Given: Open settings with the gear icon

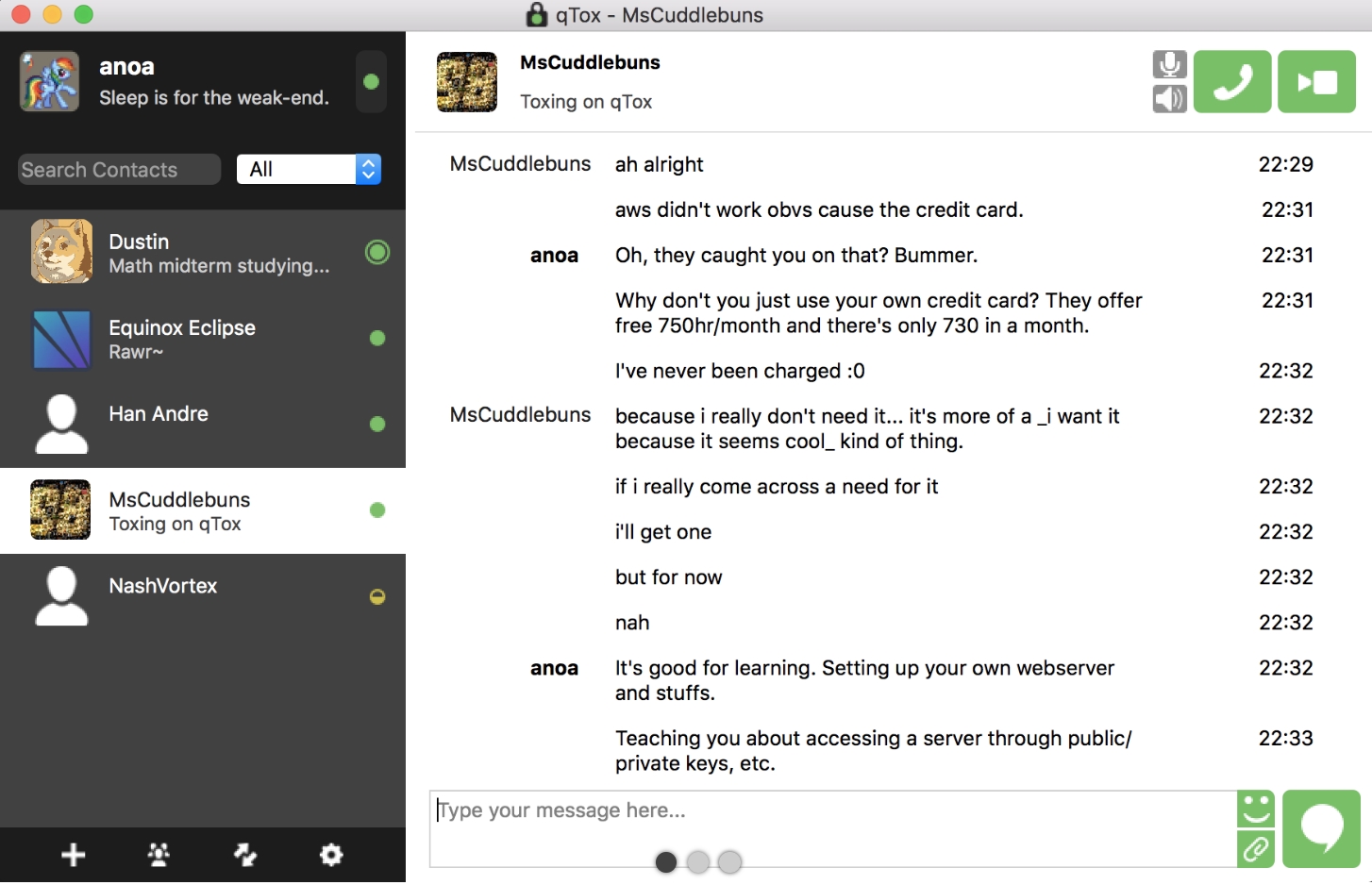Looking at the screenshot, I should pyautogui.click(x=331, y=855).
